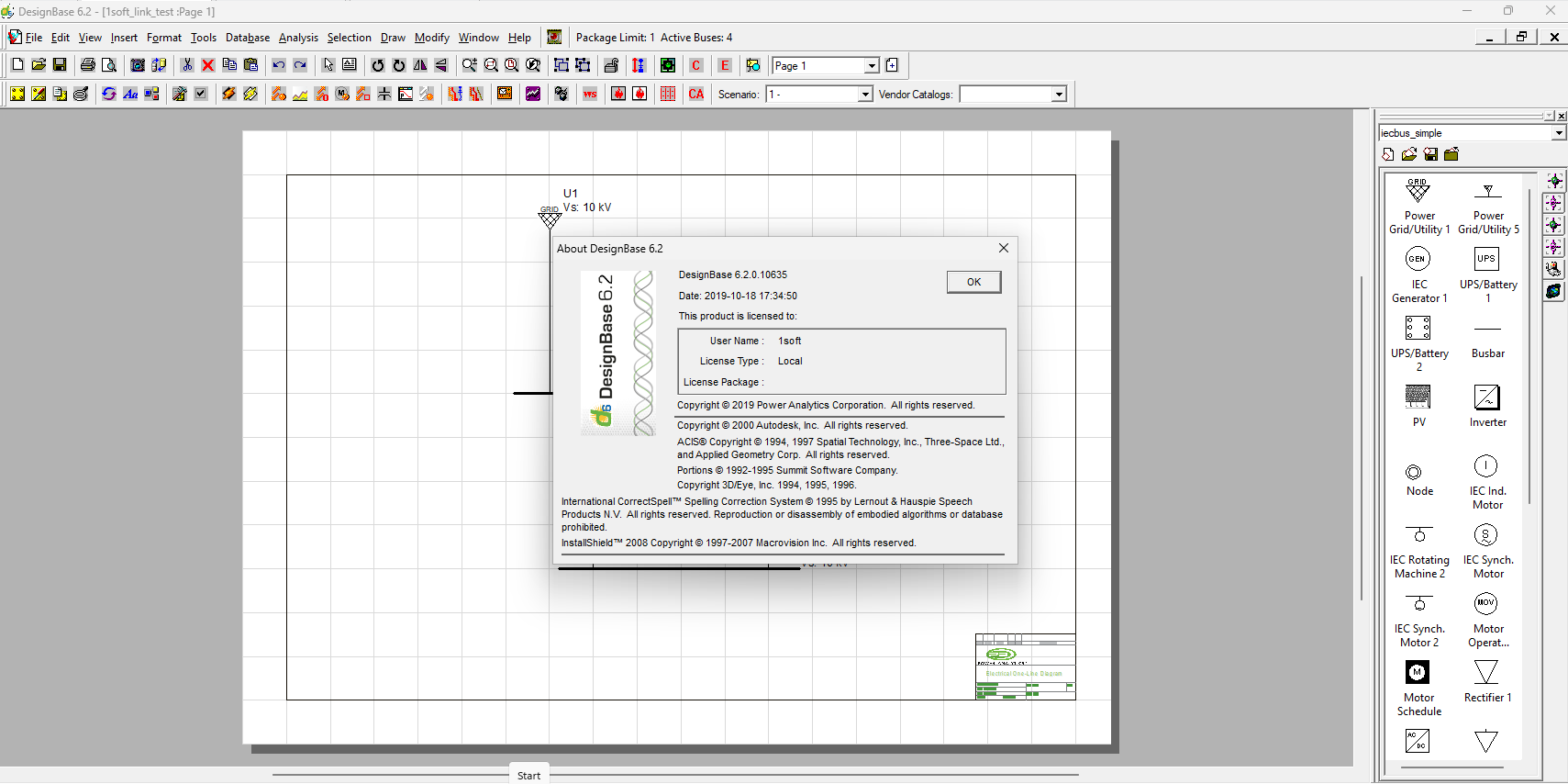
Task: Open the Page 1 dropdown
Action: tap(872, 66)
